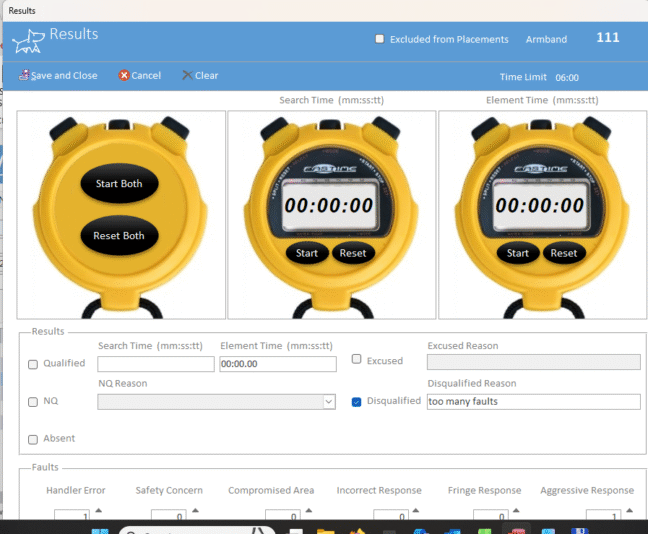Click the red Cancel icon
The image size is (648, 534).
[124, 75]
